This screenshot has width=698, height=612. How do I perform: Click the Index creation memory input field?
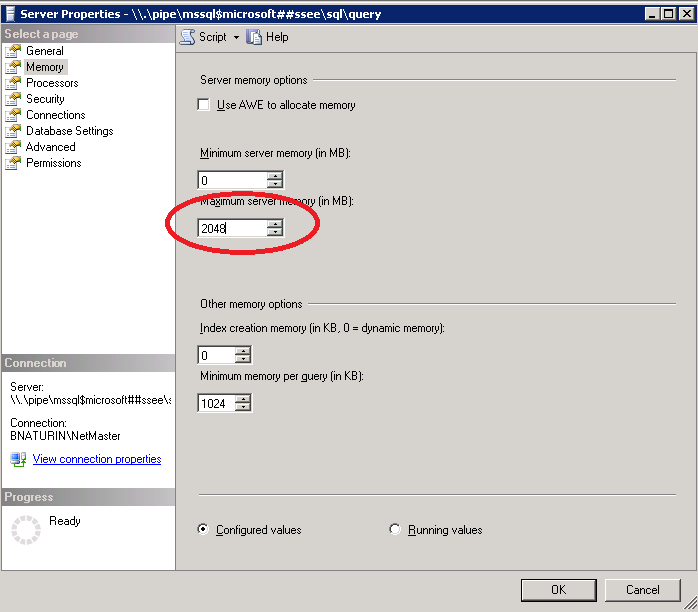coord(217,355)
